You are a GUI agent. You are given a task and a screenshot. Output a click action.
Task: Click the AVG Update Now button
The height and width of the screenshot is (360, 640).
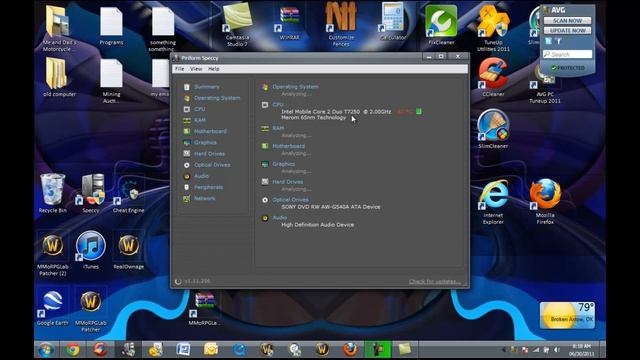(567, 31)
